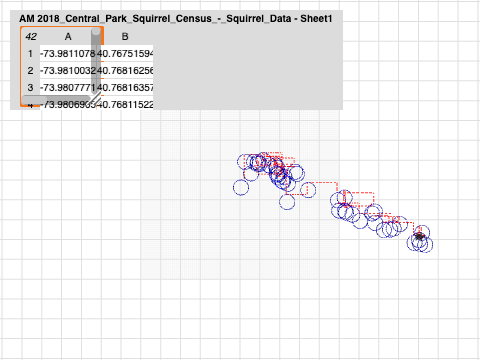Screen dimensions: 480x360
Task: Select column header A
Action: tap(68, 36)
